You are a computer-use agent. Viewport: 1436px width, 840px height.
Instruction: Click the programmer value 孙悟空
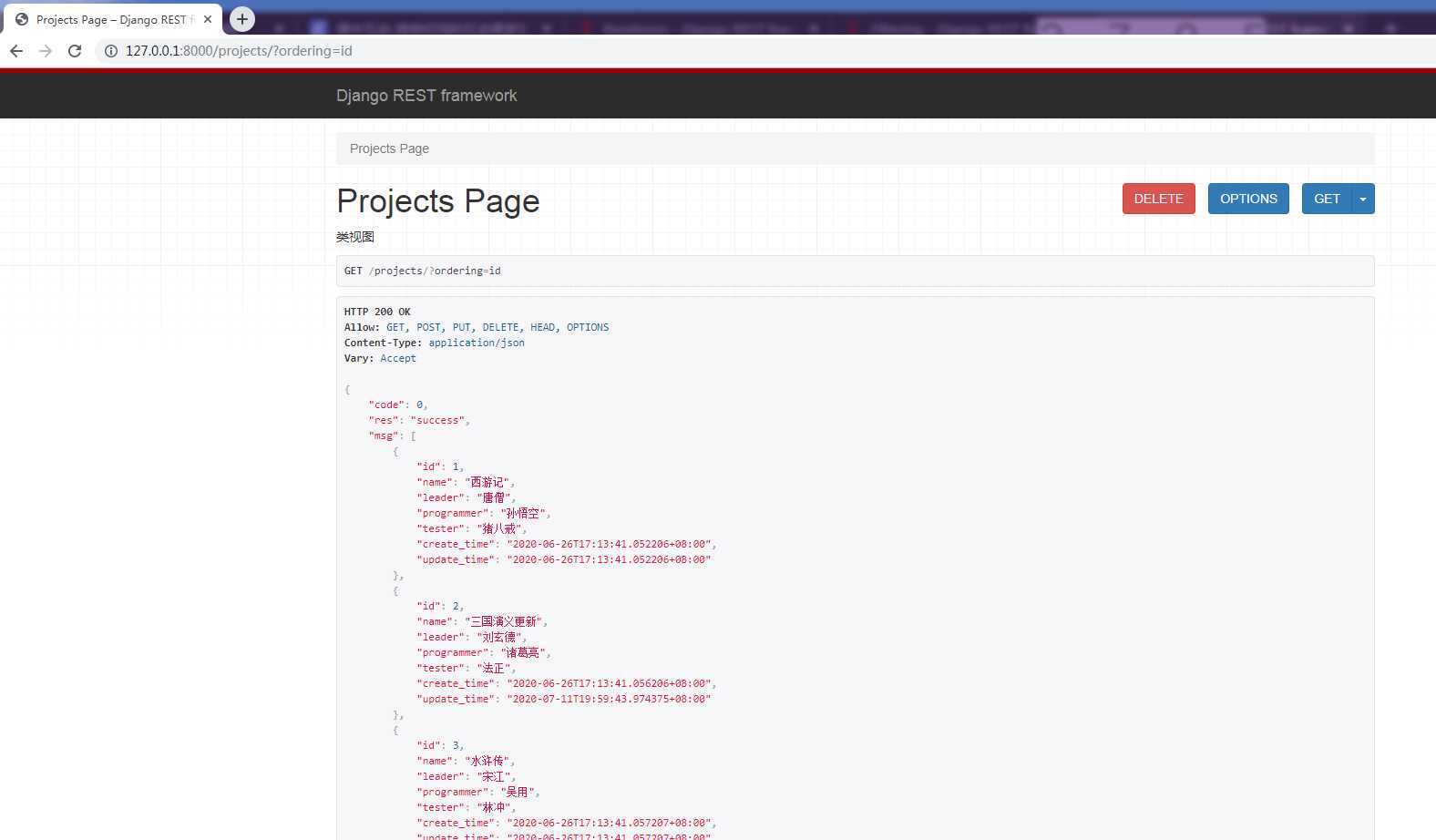[525, 513]
